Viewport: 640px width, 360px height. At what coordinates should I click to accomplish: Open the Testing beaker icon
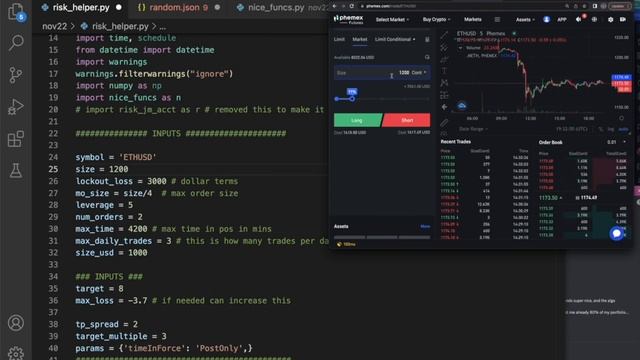click(16, 170)
